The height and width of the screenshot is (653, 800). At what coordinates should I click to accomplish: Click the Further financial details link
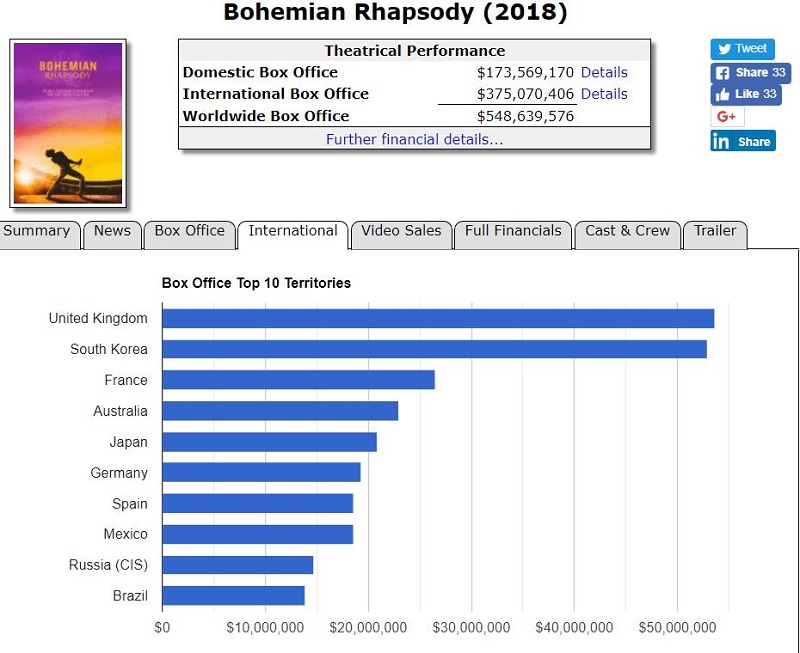coord(414,140)
